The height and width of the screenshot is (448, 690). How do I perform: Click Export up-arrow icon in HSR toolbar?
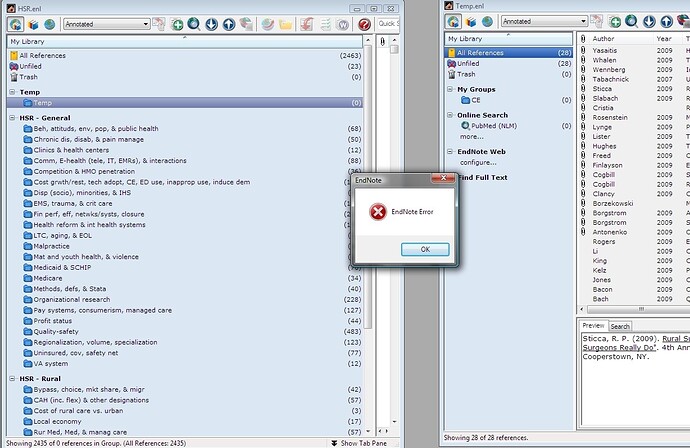point(229,24)
